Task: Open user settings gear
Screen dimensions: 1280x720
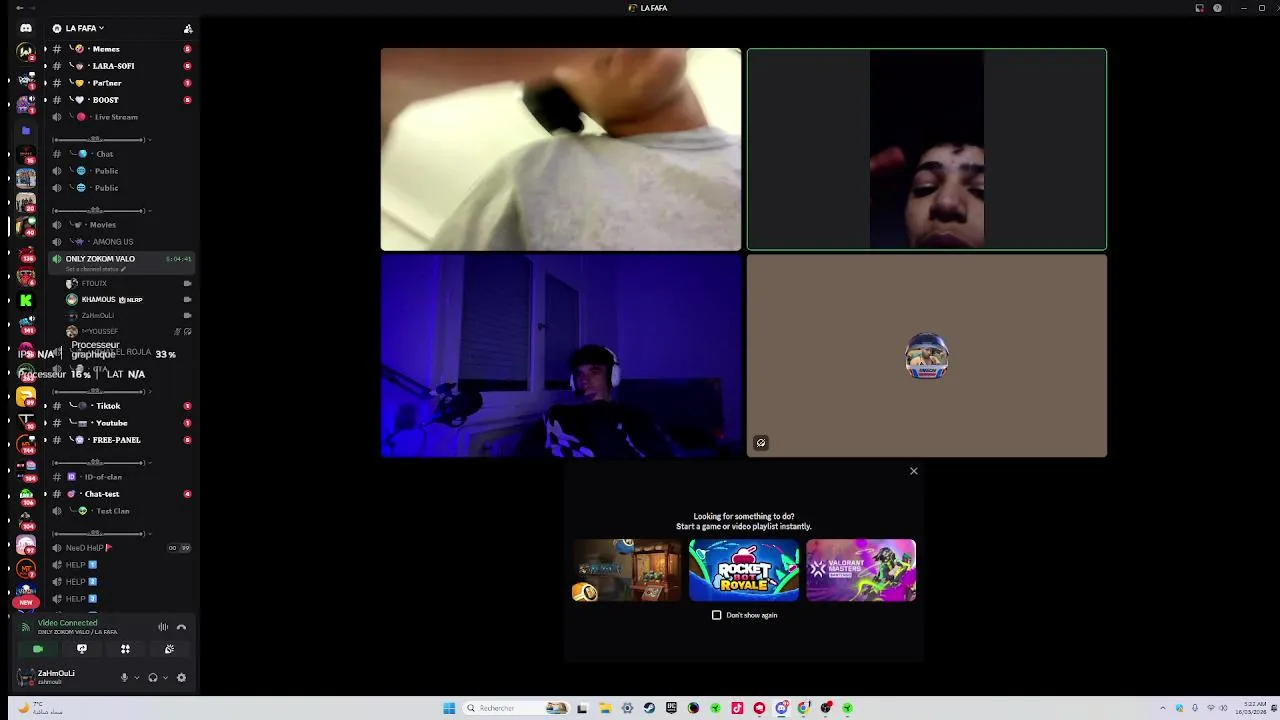Action: tap(181, 677)
